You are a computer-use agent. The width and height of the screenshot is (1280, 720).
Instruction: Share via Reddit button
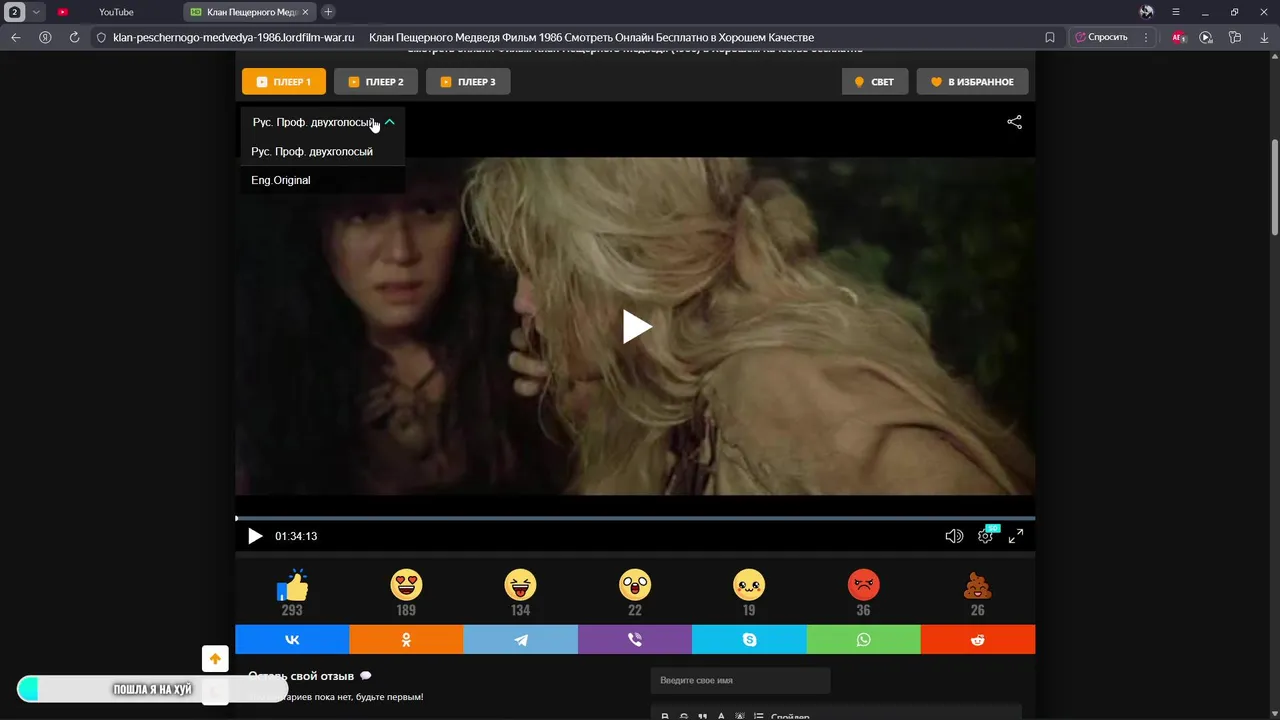click(978, 640)
